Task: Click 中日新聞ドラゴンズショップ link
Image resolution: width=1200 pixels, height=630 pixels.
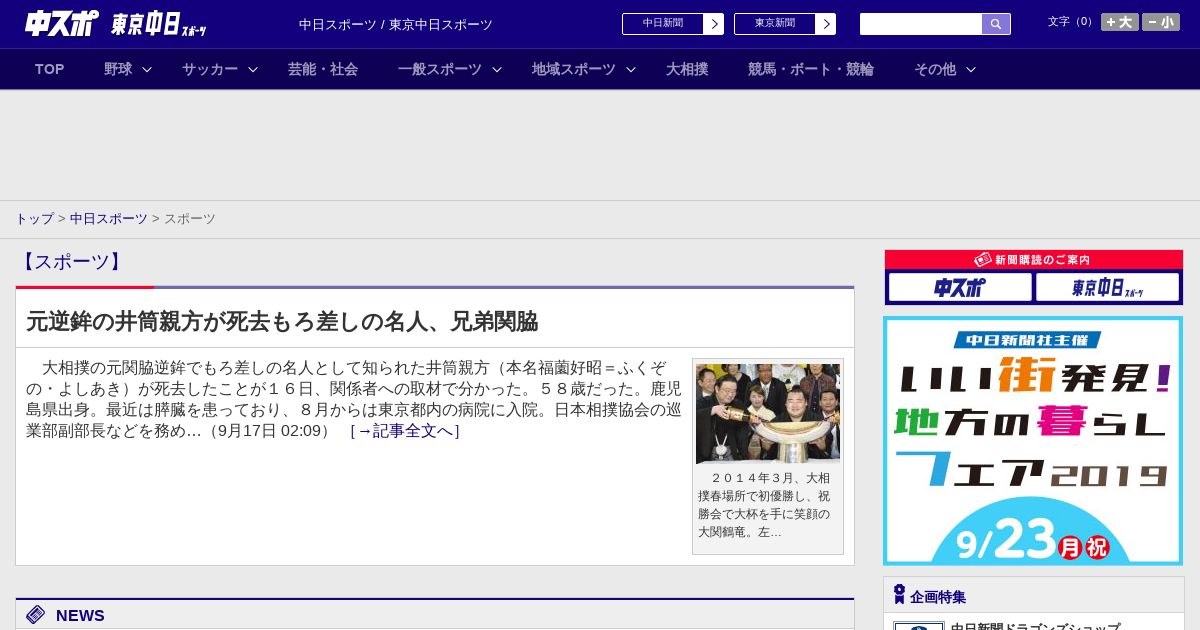Action: [x=1035, y=627]
